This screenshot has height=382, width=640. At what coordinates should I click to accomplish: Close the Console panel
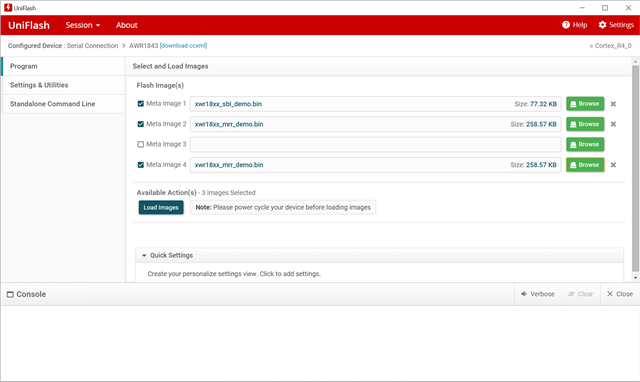tap(620, 294)
